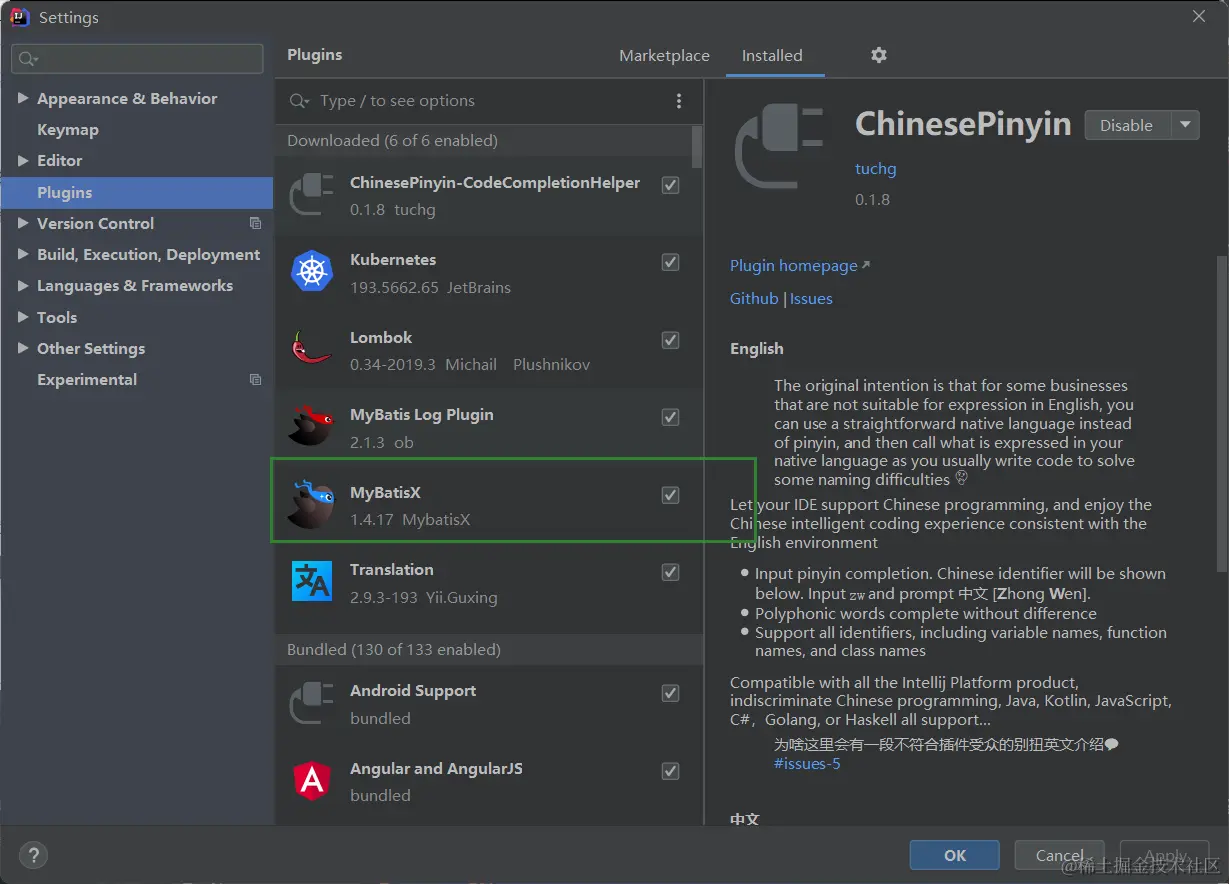Toggle the Translation plugin checkbox

671,572
